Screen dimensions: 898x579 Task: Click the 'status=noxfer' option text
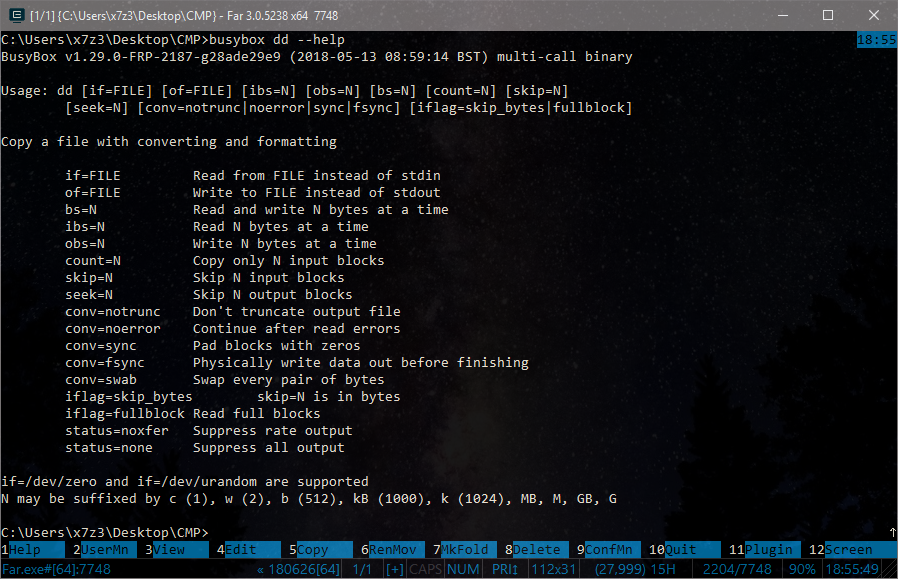pos(117,431)
